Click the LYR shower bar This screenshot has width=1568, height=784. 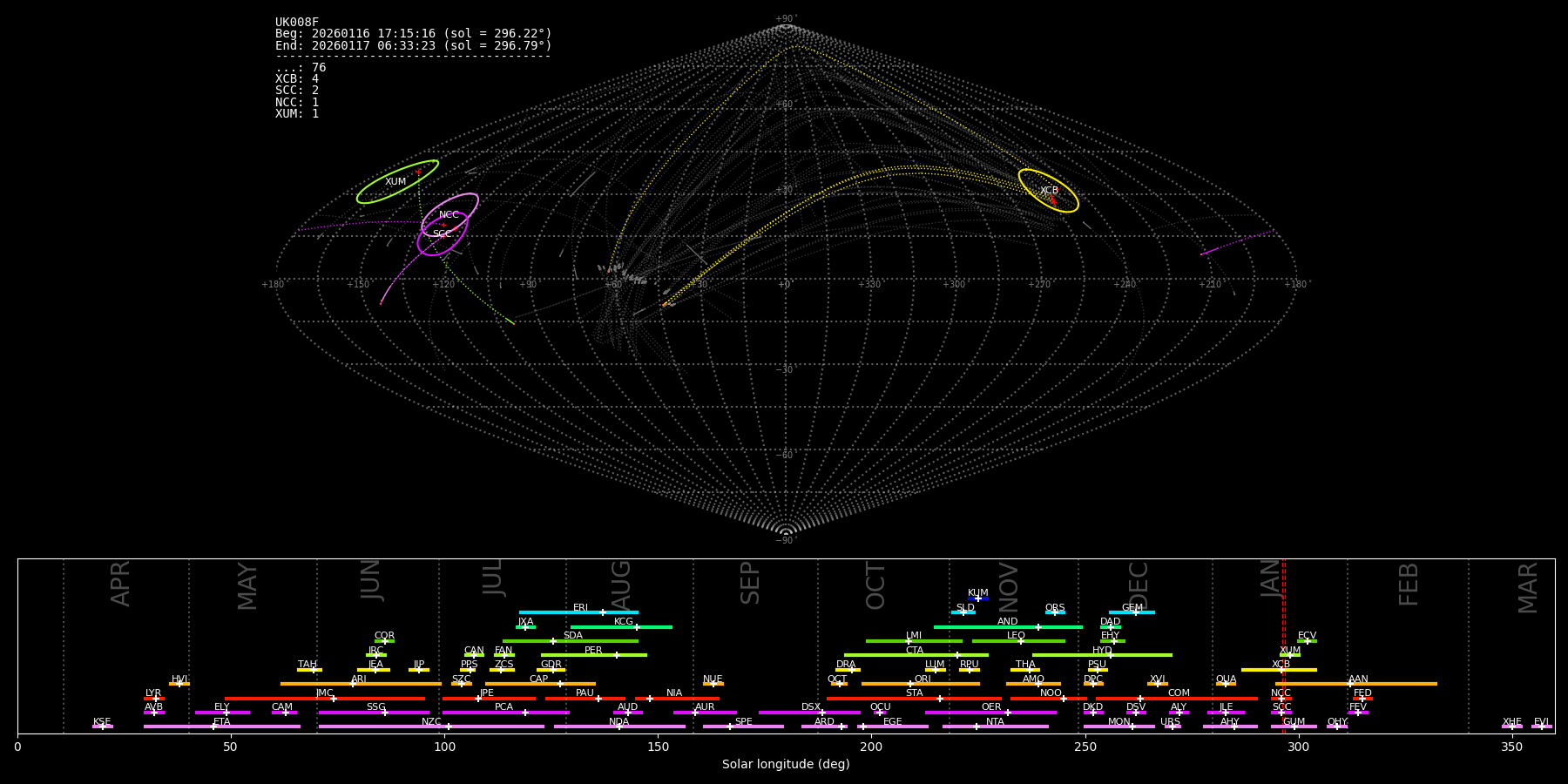[x=154, y=699]
